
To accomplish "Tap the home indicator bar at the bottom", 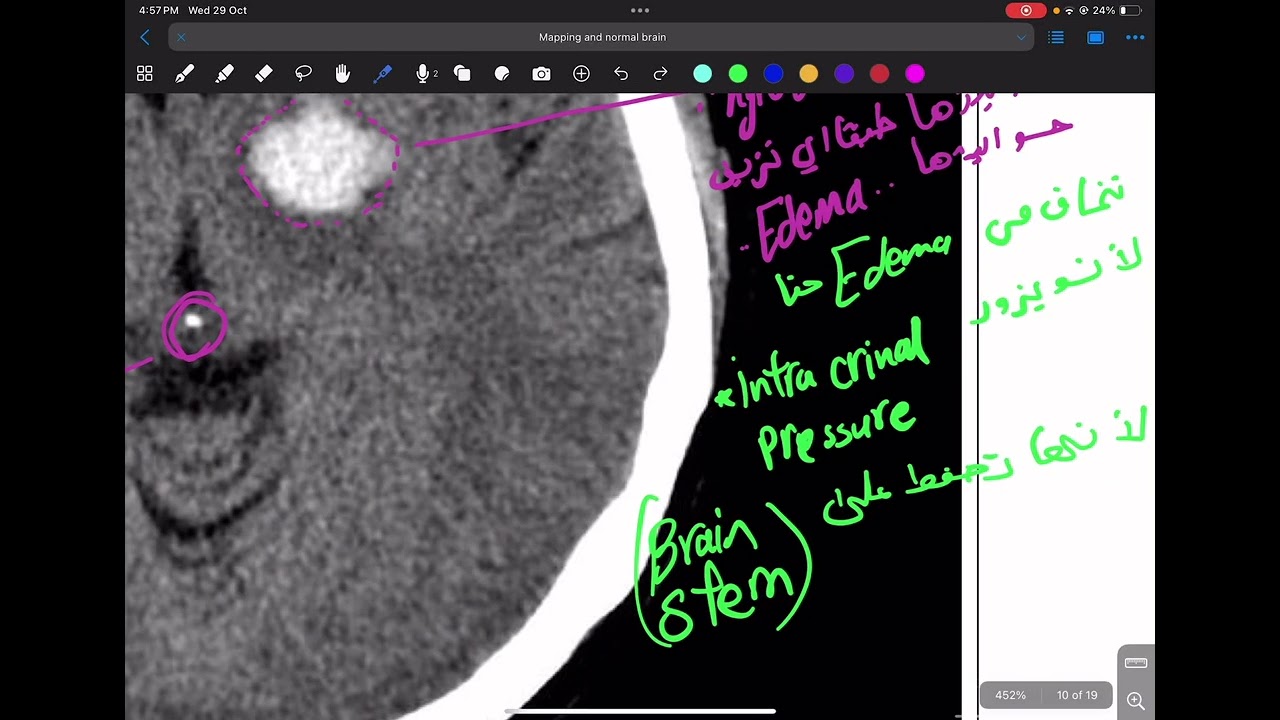I will tap(640, 712).
